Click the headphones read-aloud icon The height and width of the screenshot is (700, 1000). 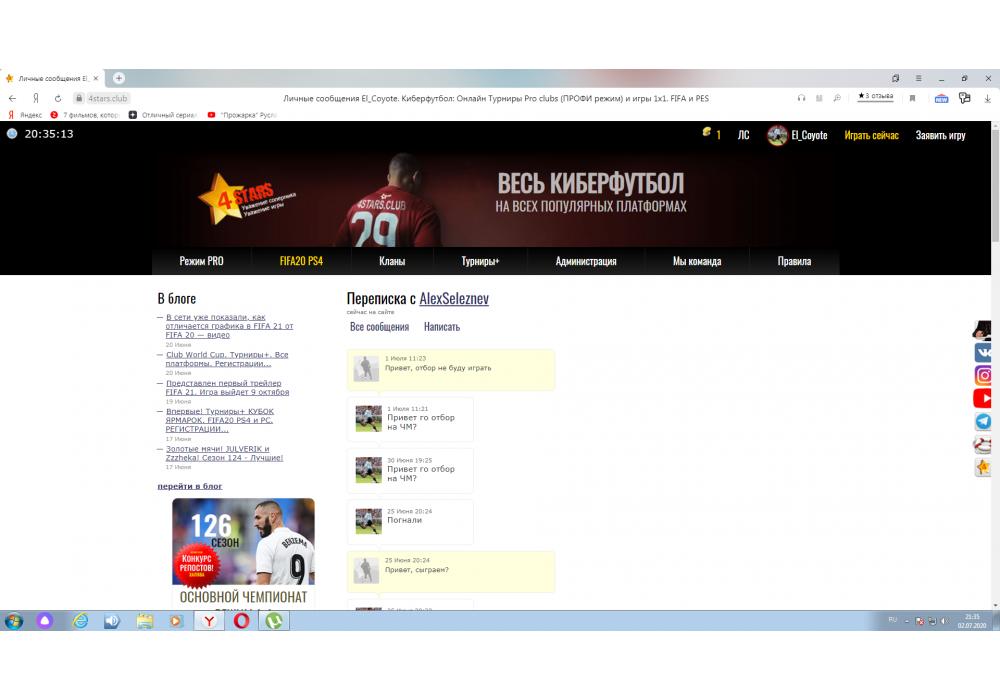tap(801, 98)
